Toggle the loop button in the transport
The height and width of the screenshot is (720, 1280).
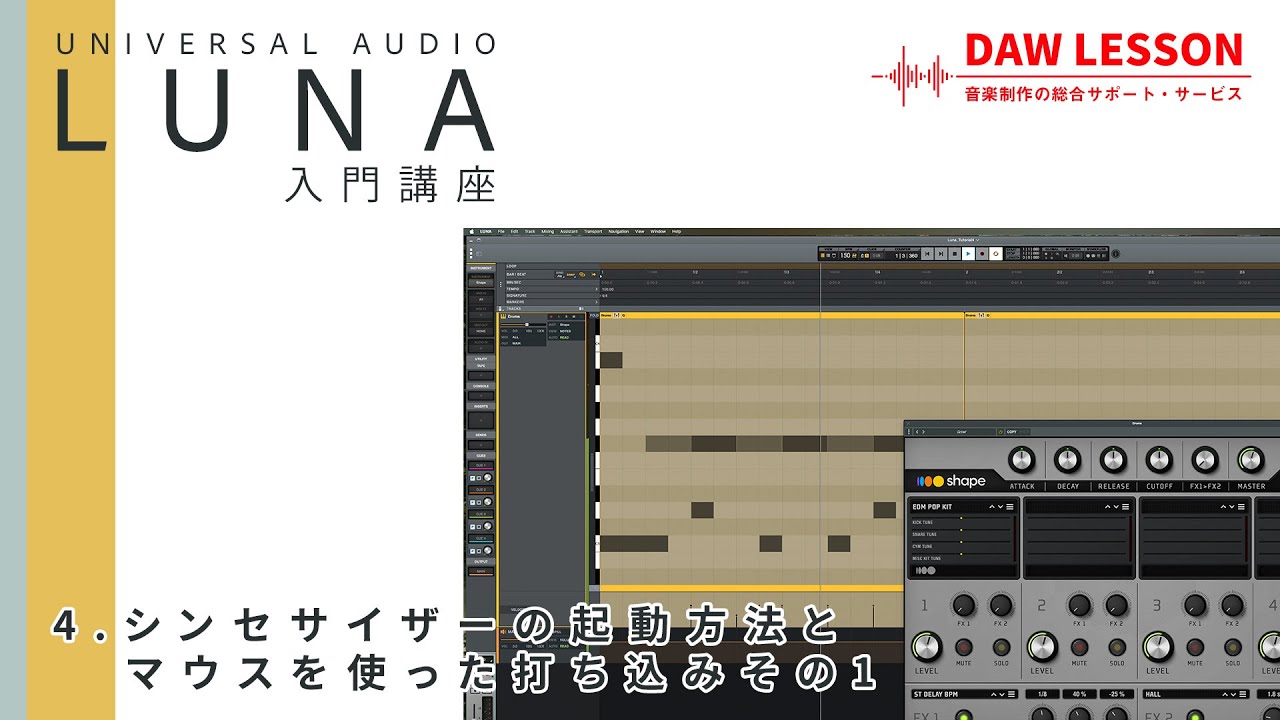pyautogui.click(x=996, y=254)
